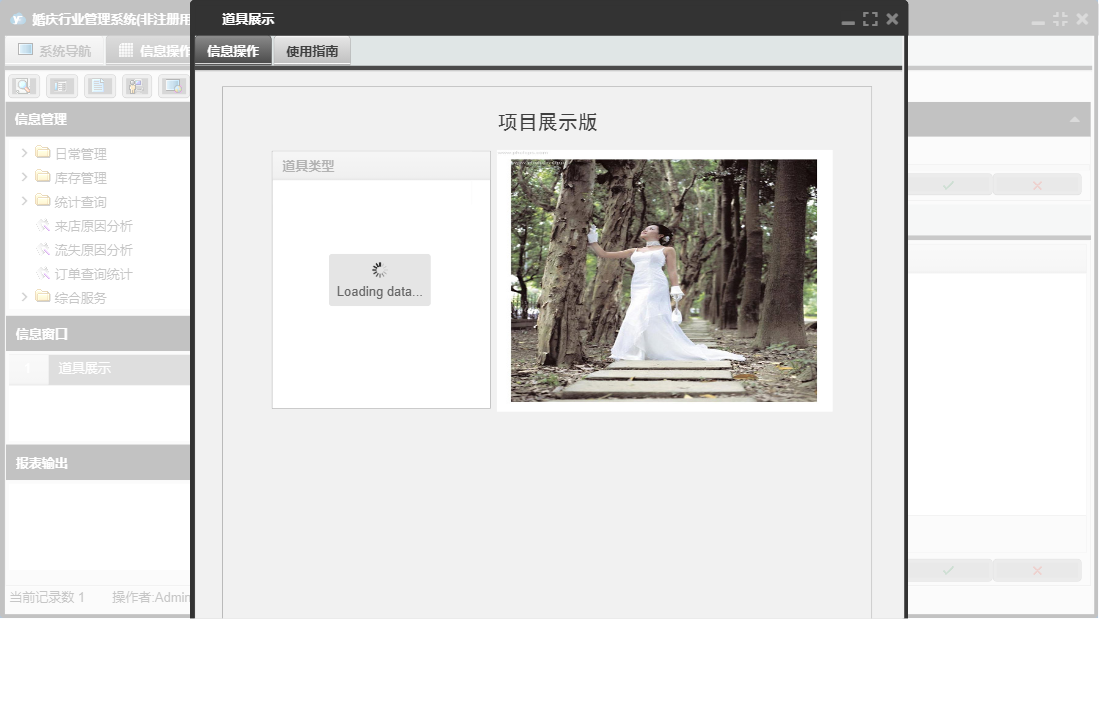1099x705 pixels.
Task: Select 统计查询 folder label
Action: 81,202
